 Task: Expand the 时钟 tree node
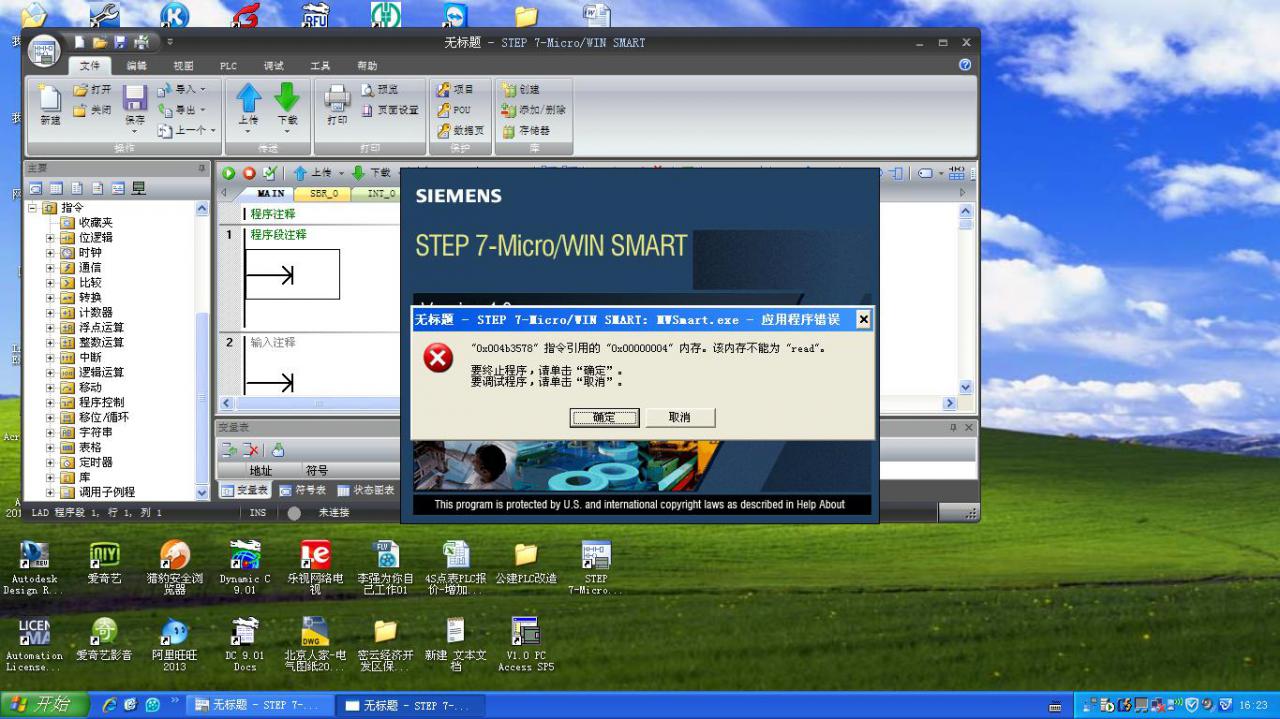point(50,253)
